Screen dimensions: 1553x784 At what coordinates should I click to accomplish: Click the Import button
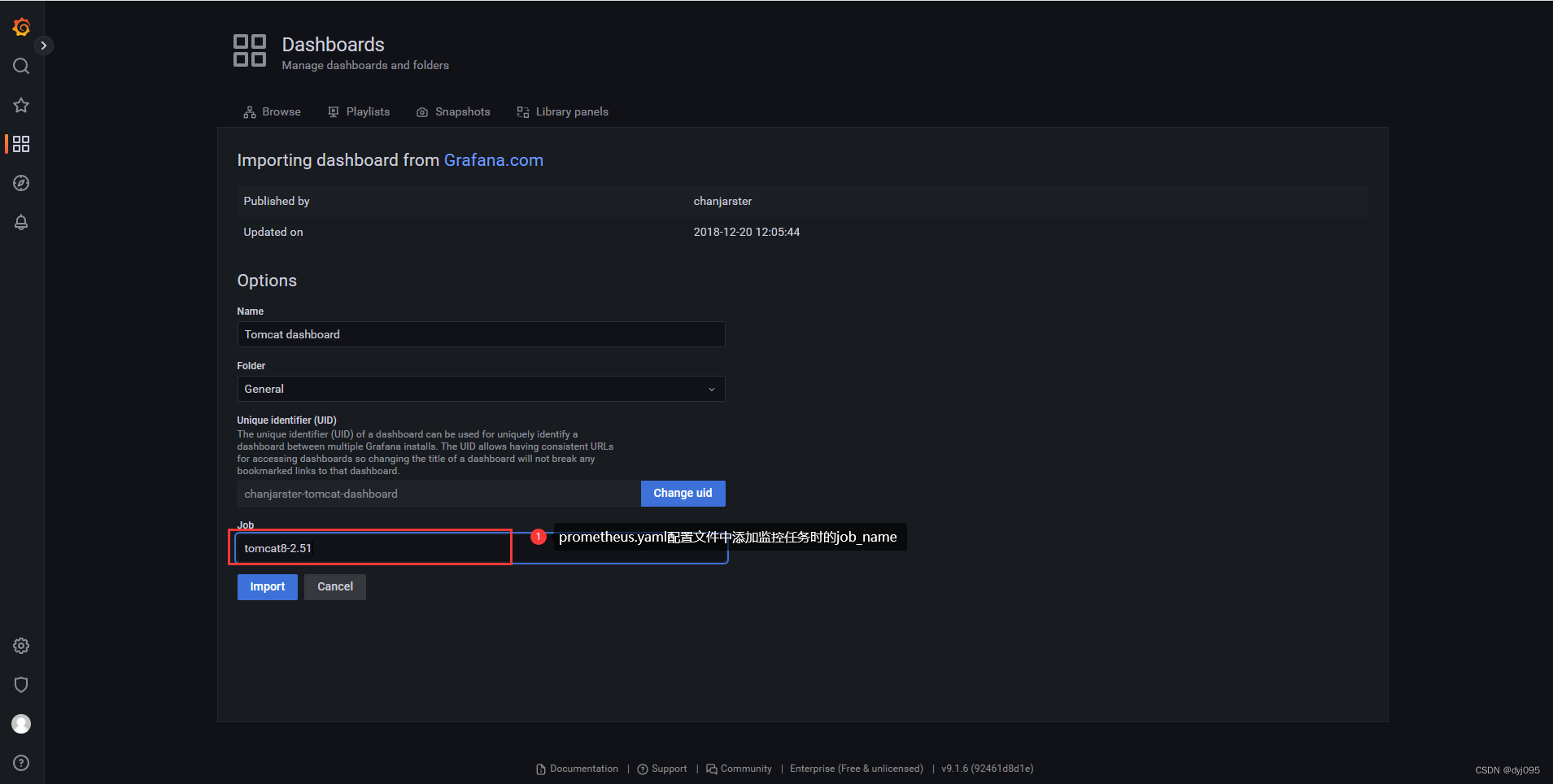[267, 586]
